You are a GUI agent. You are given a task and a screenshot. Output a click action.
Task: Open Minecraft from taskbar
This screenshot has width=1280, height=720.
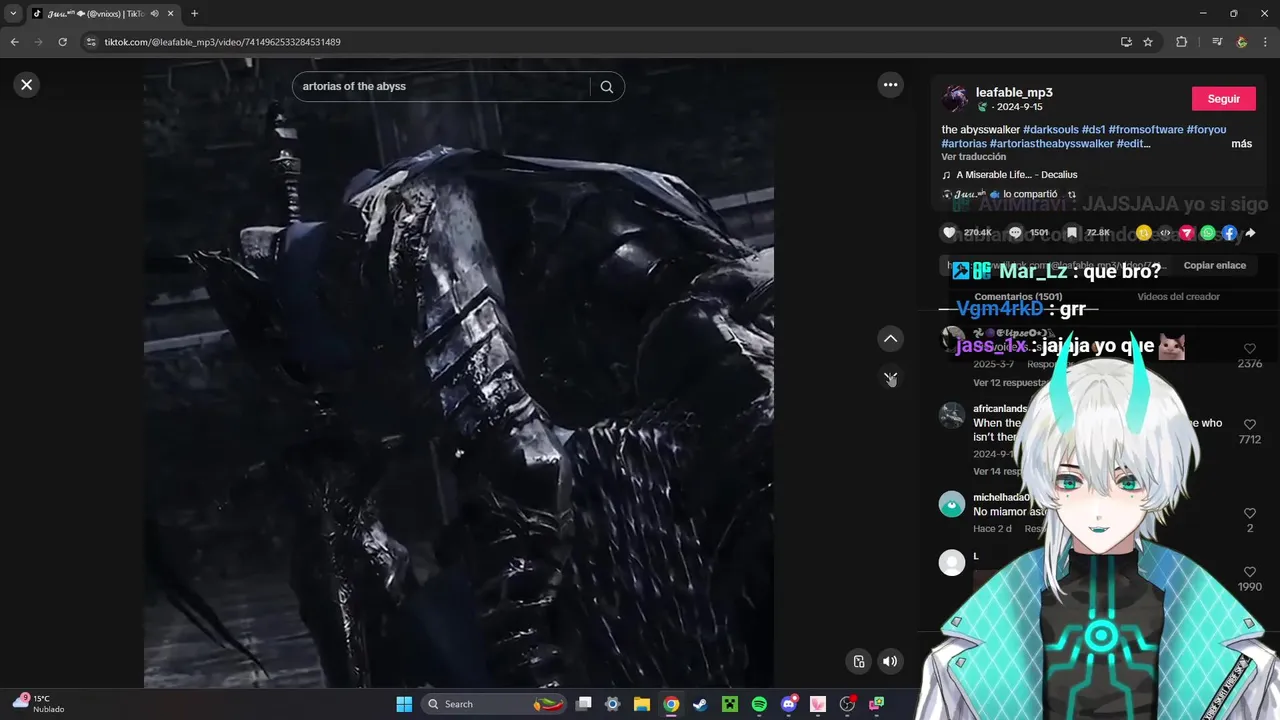[x=729, y=704]
